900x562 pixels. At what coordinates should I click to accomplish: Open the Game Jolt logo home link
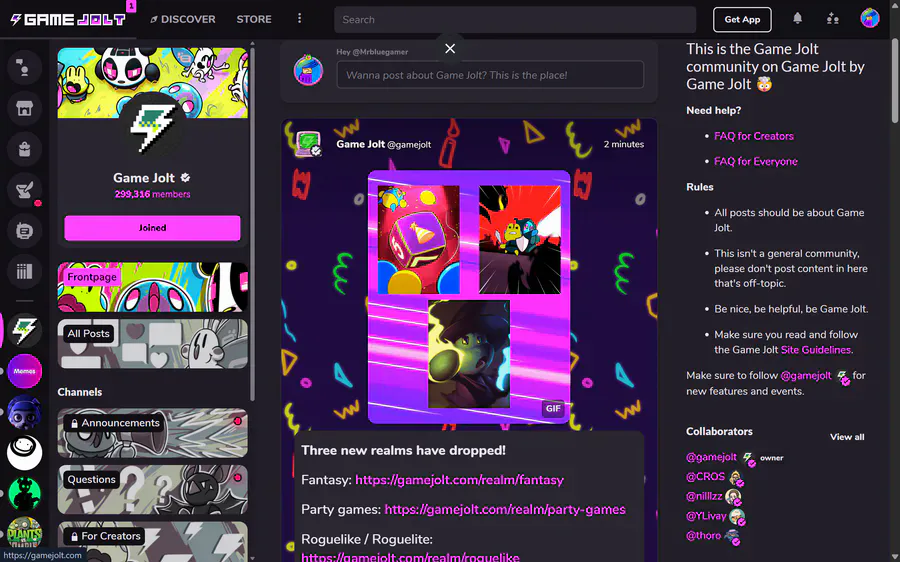[68, 20]
